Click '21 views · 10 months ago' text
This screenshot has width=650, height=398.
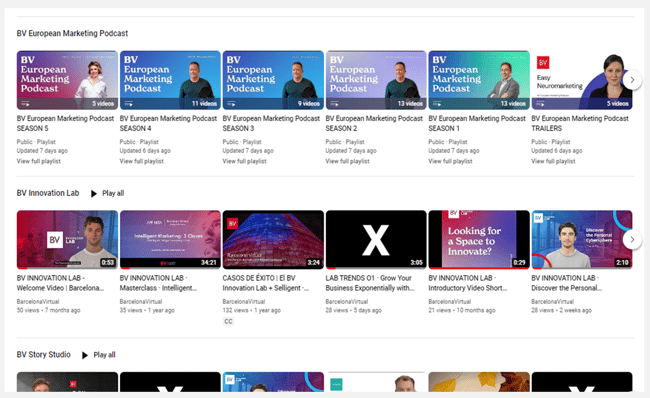pos(462,311)
